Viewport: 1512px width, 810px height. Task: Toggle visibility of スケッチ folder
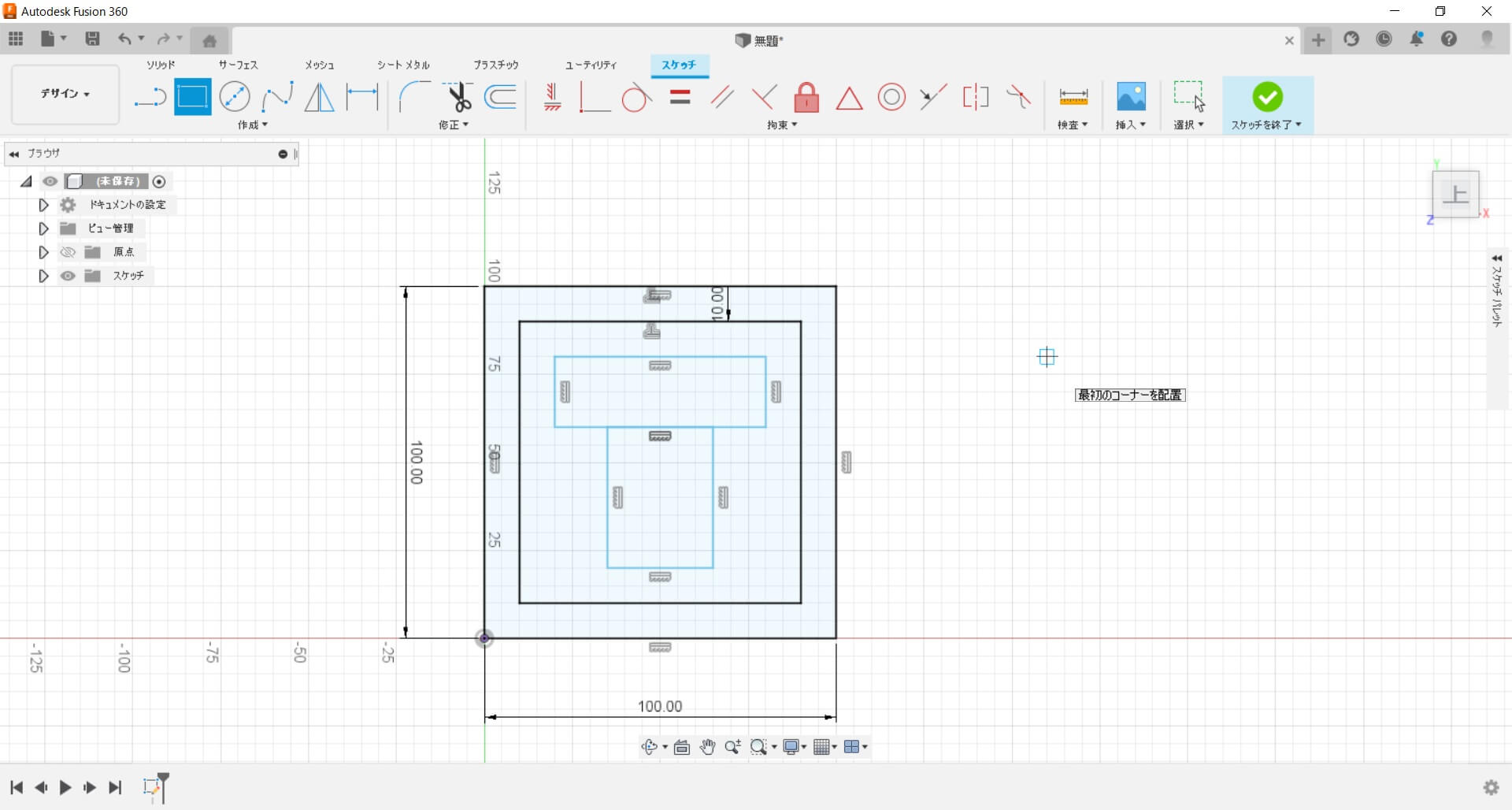tap(69, 276)
